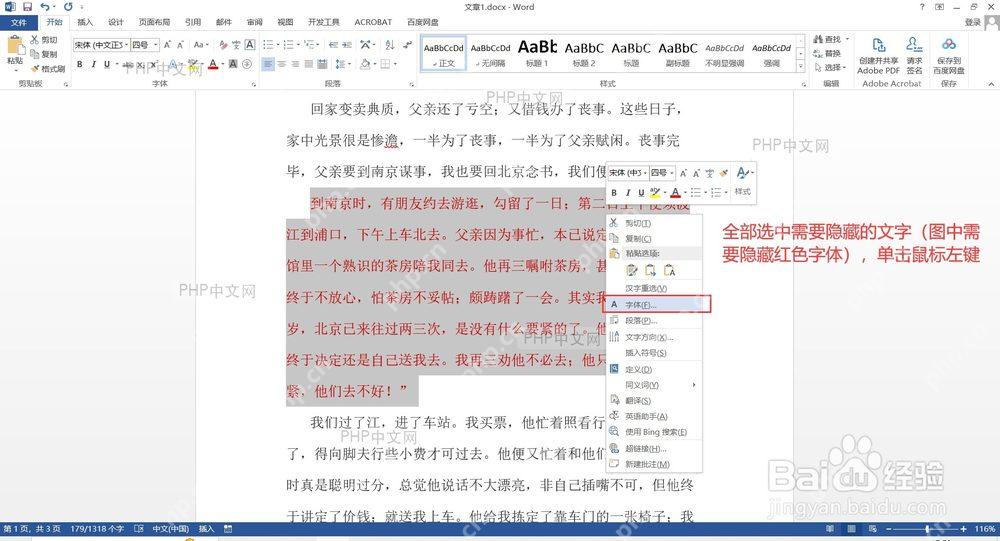1000x541 pixels.
Task: Expand the 同义词(Y) submenu arrow
Action: [x=694, y=385]
